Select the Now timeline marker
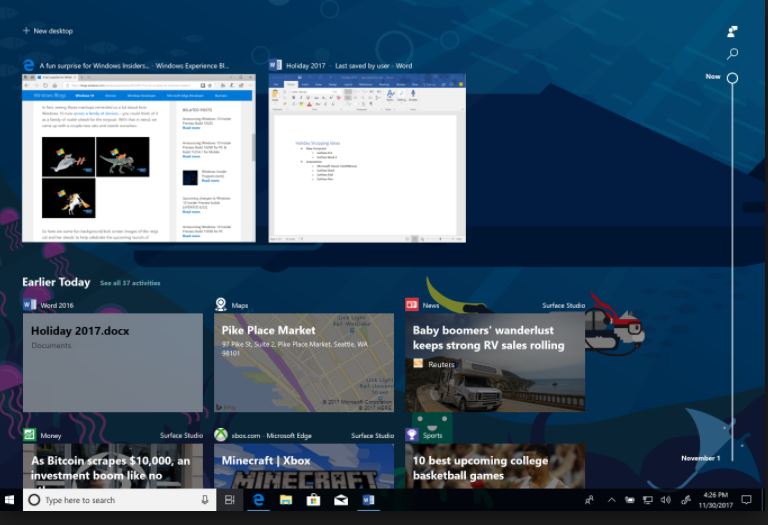The height and width of the screenshot is (525, 768). [x=732, y=77]
